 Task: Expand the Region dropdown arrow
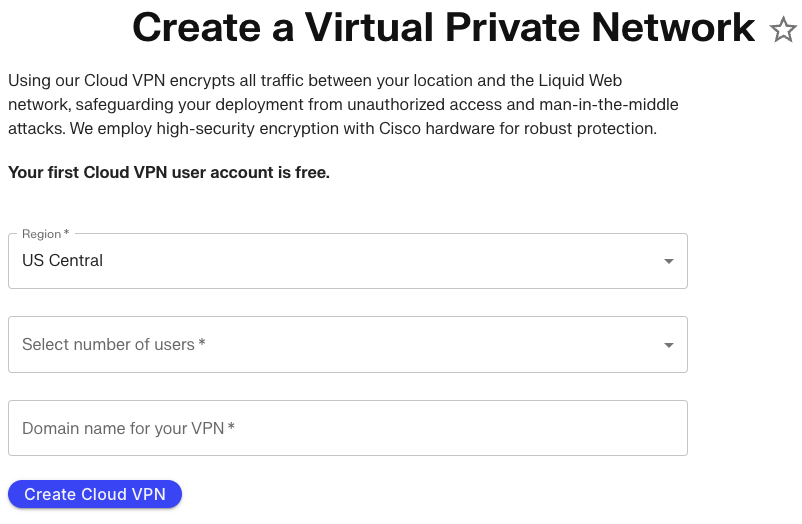668,261
